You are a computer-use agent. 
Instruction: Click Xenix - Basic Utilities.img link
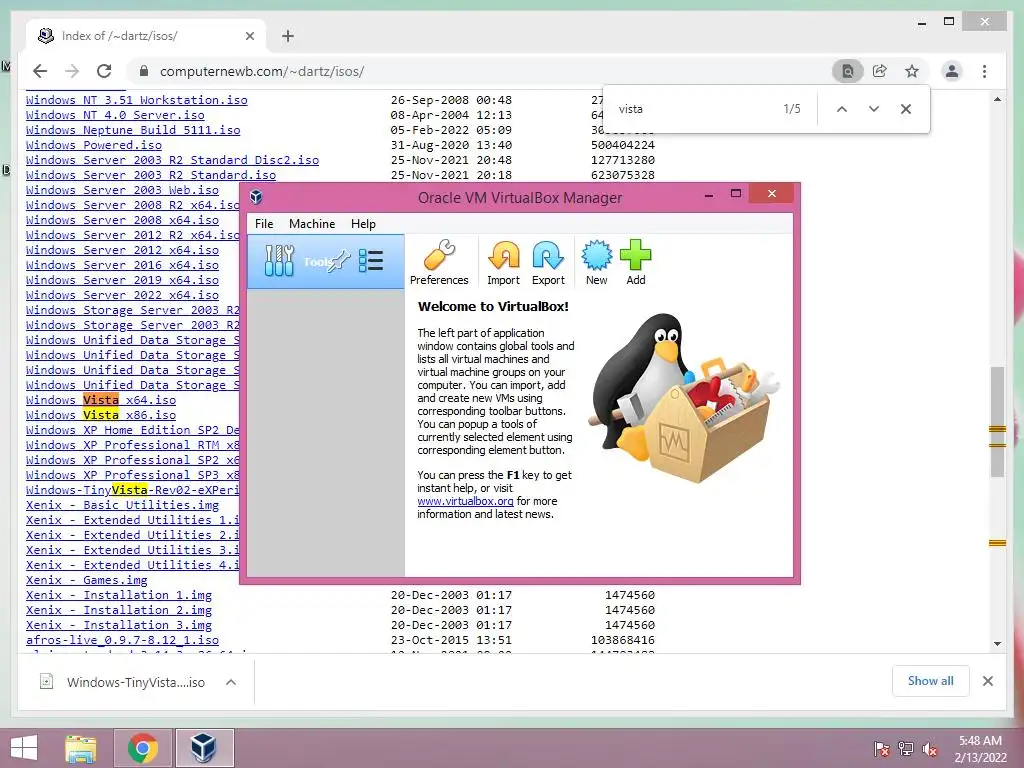click(x=122, y=505)
